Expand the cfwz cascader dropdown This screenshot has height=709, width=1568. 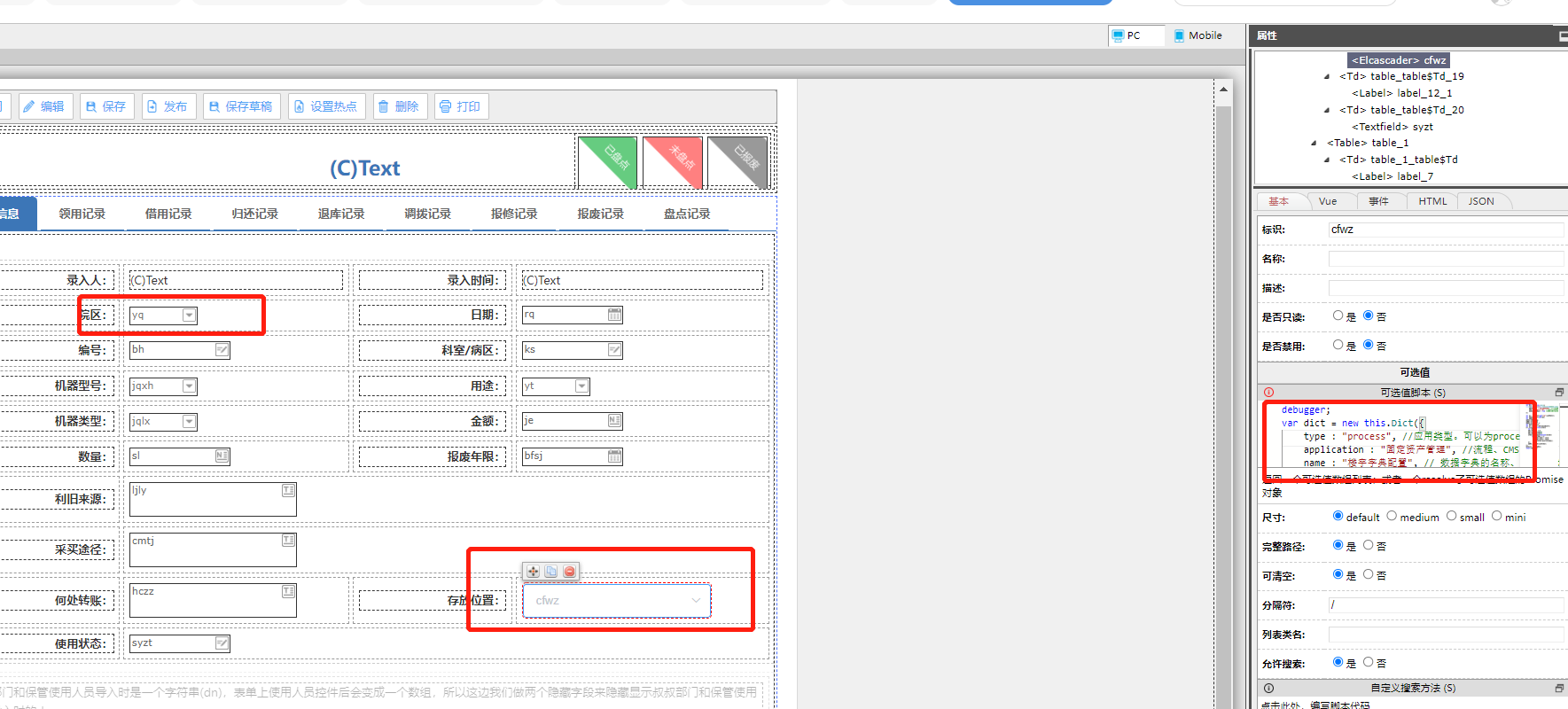coord(696,600)
